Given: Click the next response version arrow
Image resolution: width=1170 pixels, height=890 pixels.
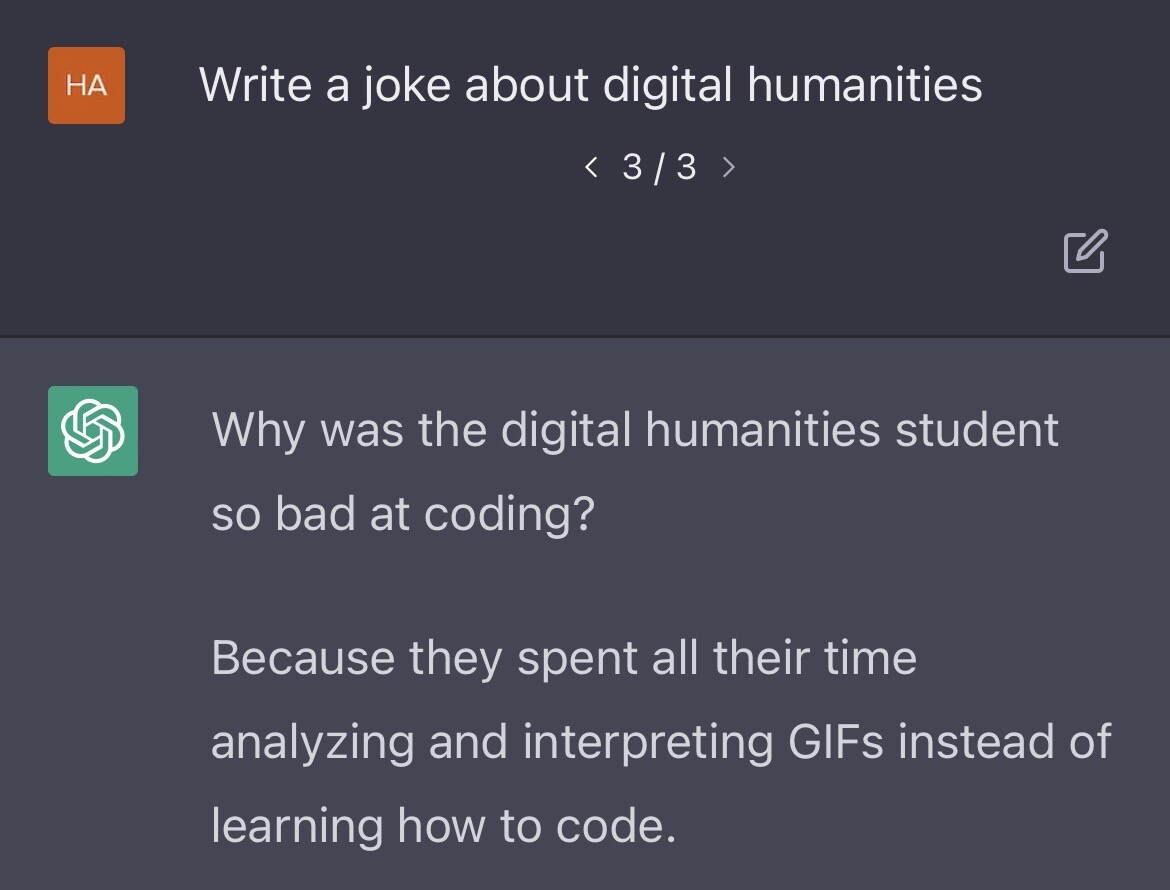Looking at the screenshot, I should (728, 167).
